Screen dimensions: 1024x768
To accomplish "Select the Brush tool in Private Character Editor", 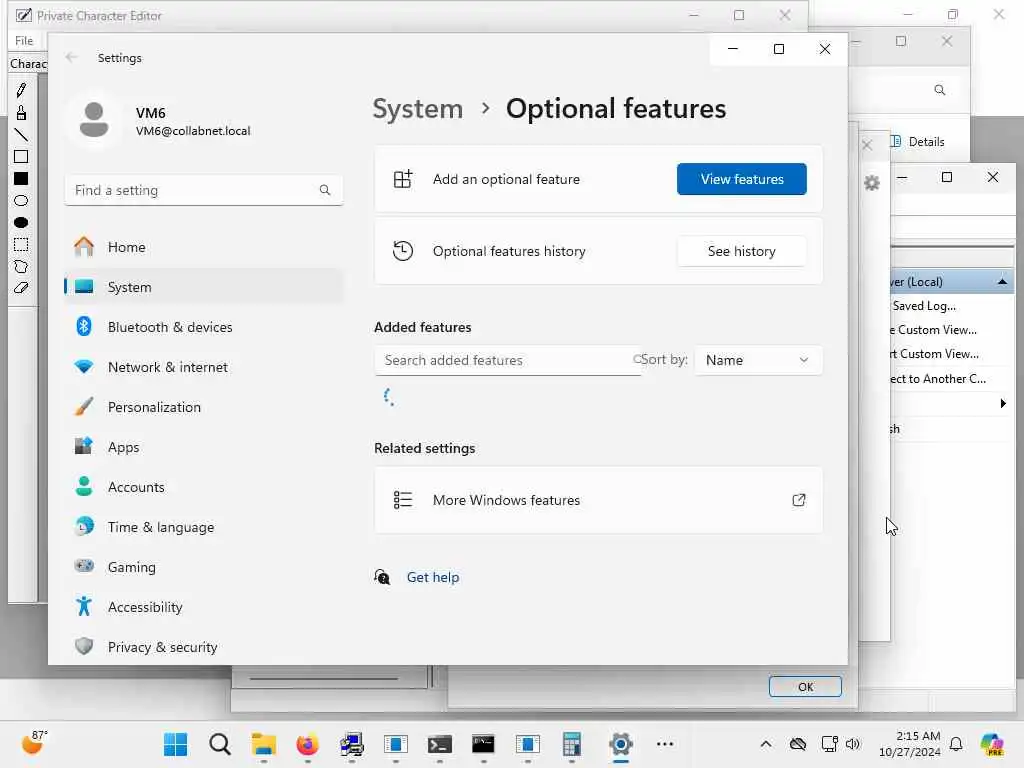I will coord(21,113).
